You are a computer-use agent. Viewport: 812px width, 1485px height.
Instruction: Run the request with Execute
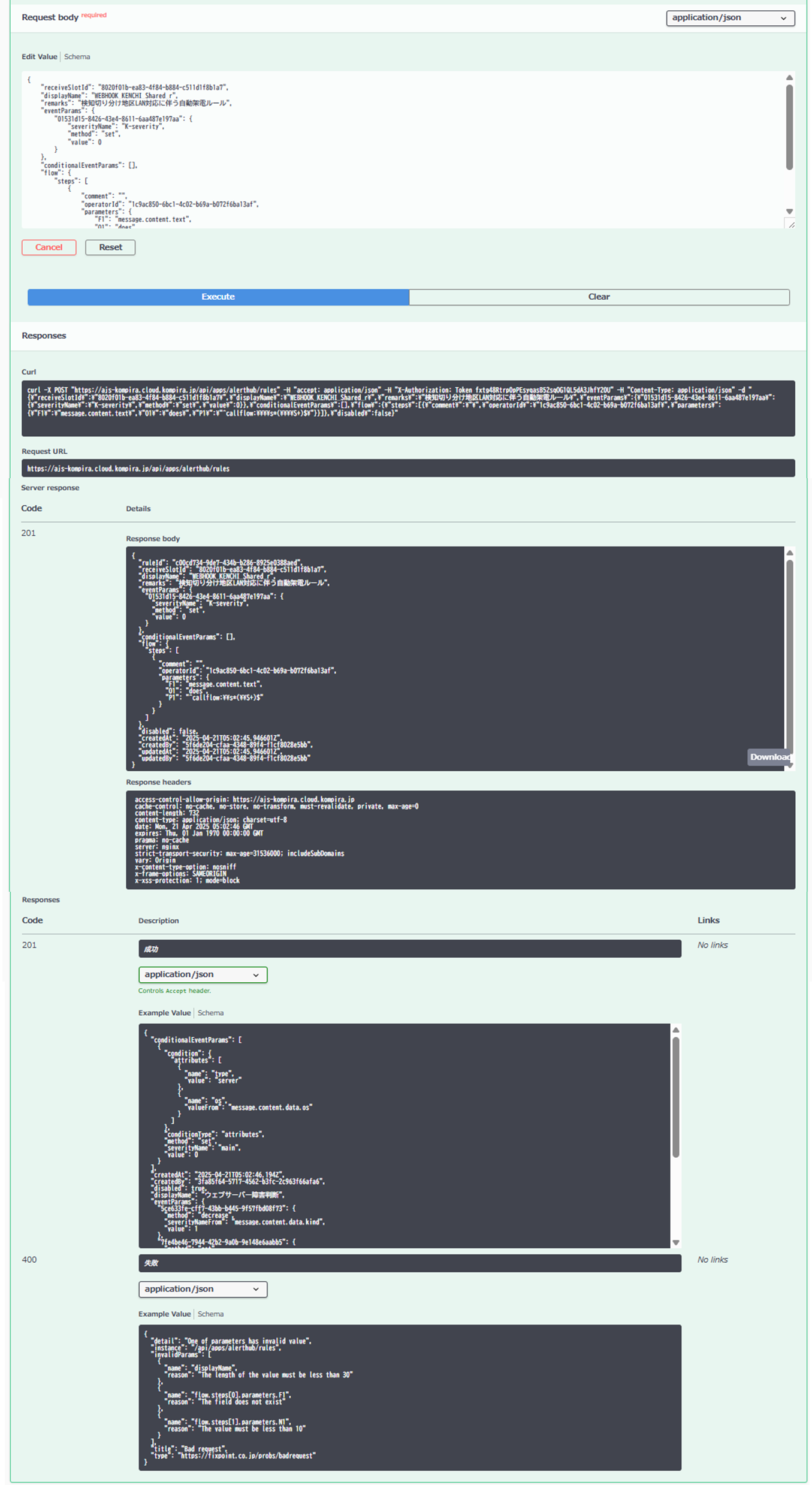pyautogui.click(x=218, y=297)
